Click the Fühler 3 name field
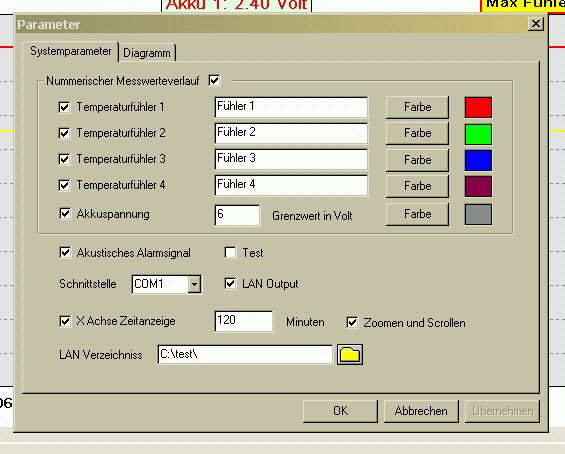Viewport: 565px width, 454px height. (x=291, y=159)
